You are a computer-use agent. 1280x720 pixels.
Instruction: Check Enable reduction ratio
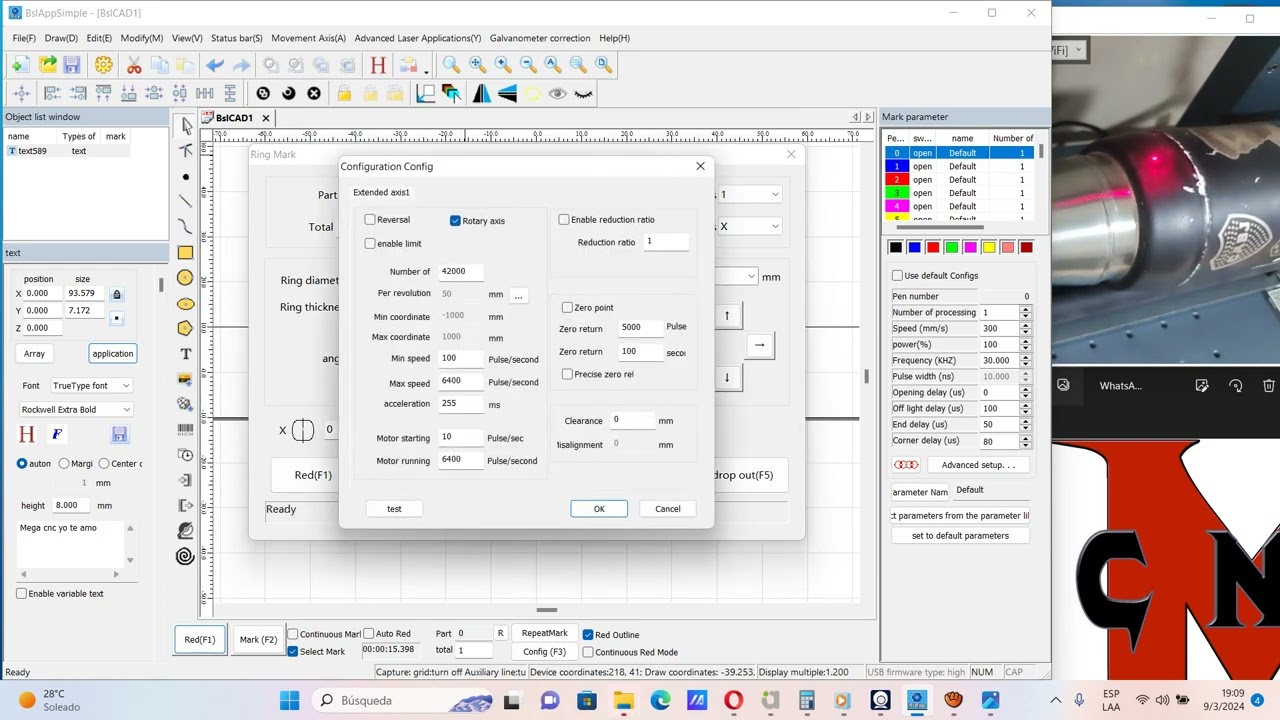point(564,220)
